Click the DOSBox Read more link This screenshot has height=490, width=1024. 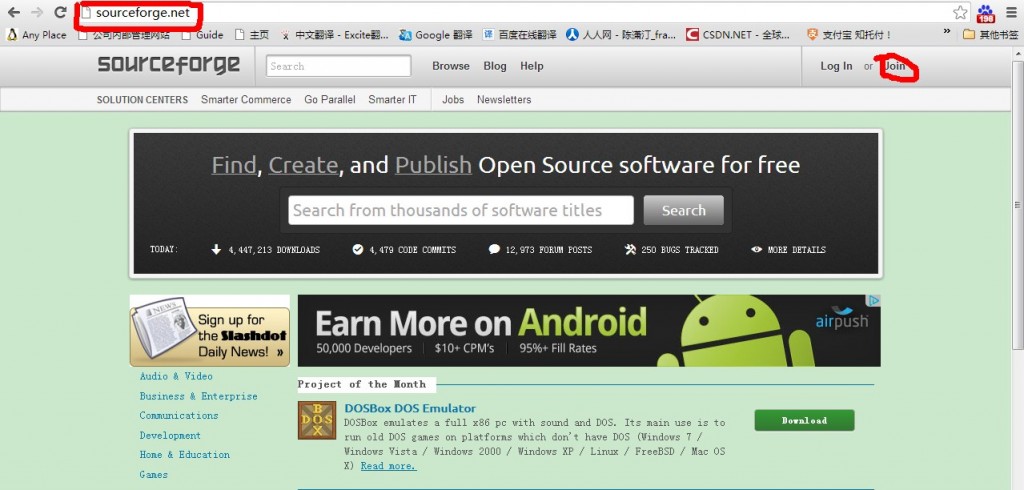coord(388,466)
